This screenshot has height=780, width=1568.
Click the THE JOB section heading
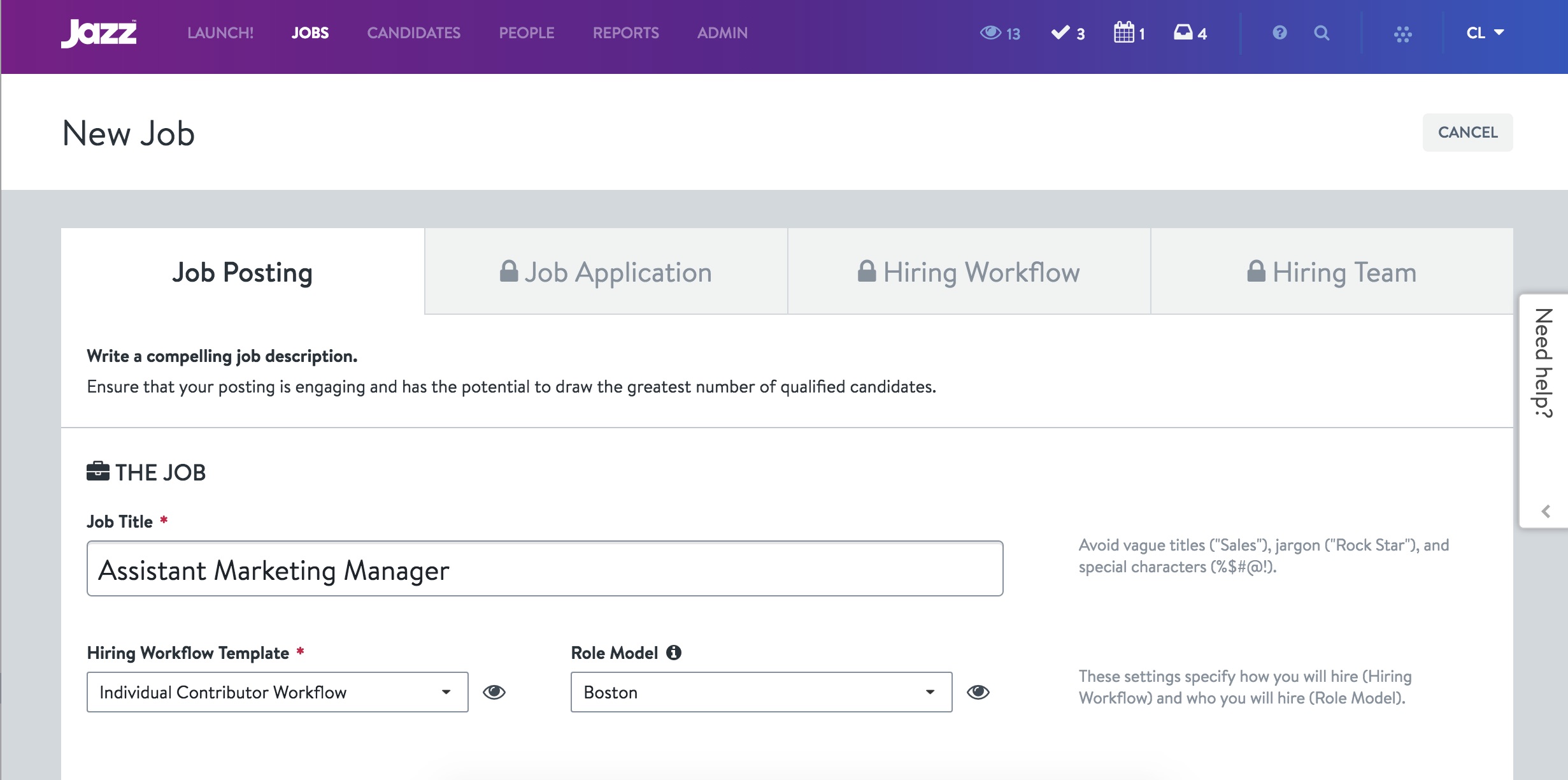click(146, 472)
